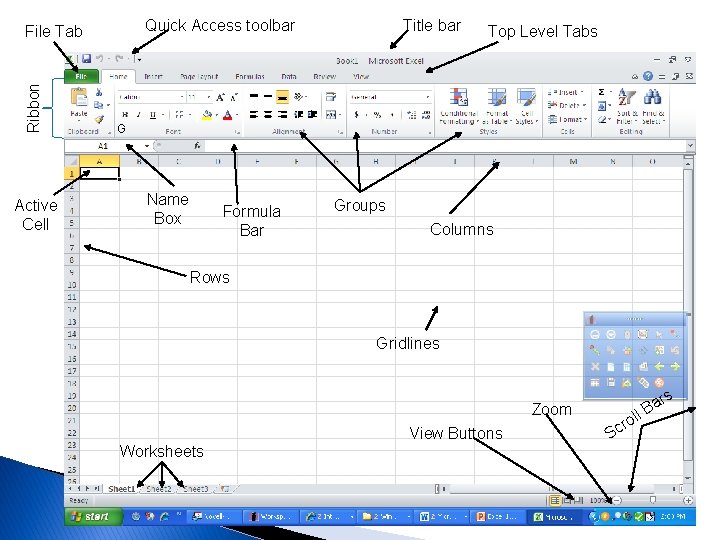Click the Copy icon in Clipboard group
This screenshot has height=540, width=720.
pos(99,106)
